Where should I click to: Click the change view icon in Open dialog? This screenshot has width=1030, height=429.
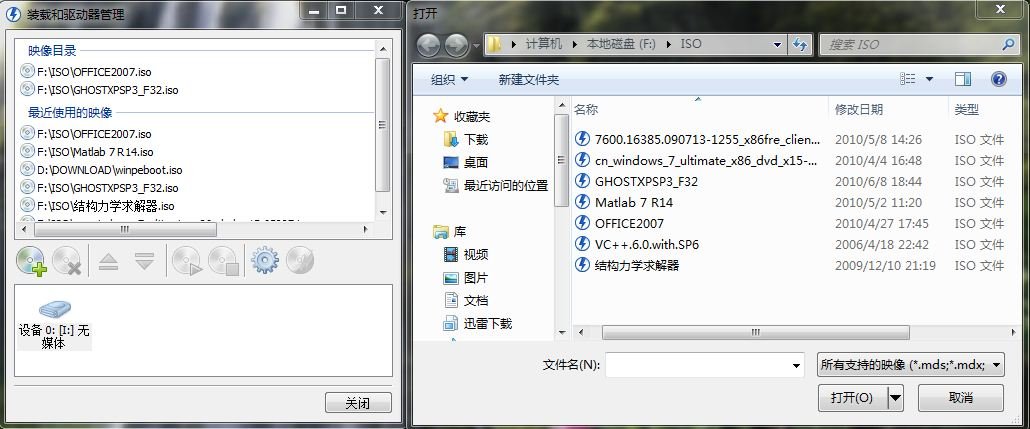click(908, 79)
